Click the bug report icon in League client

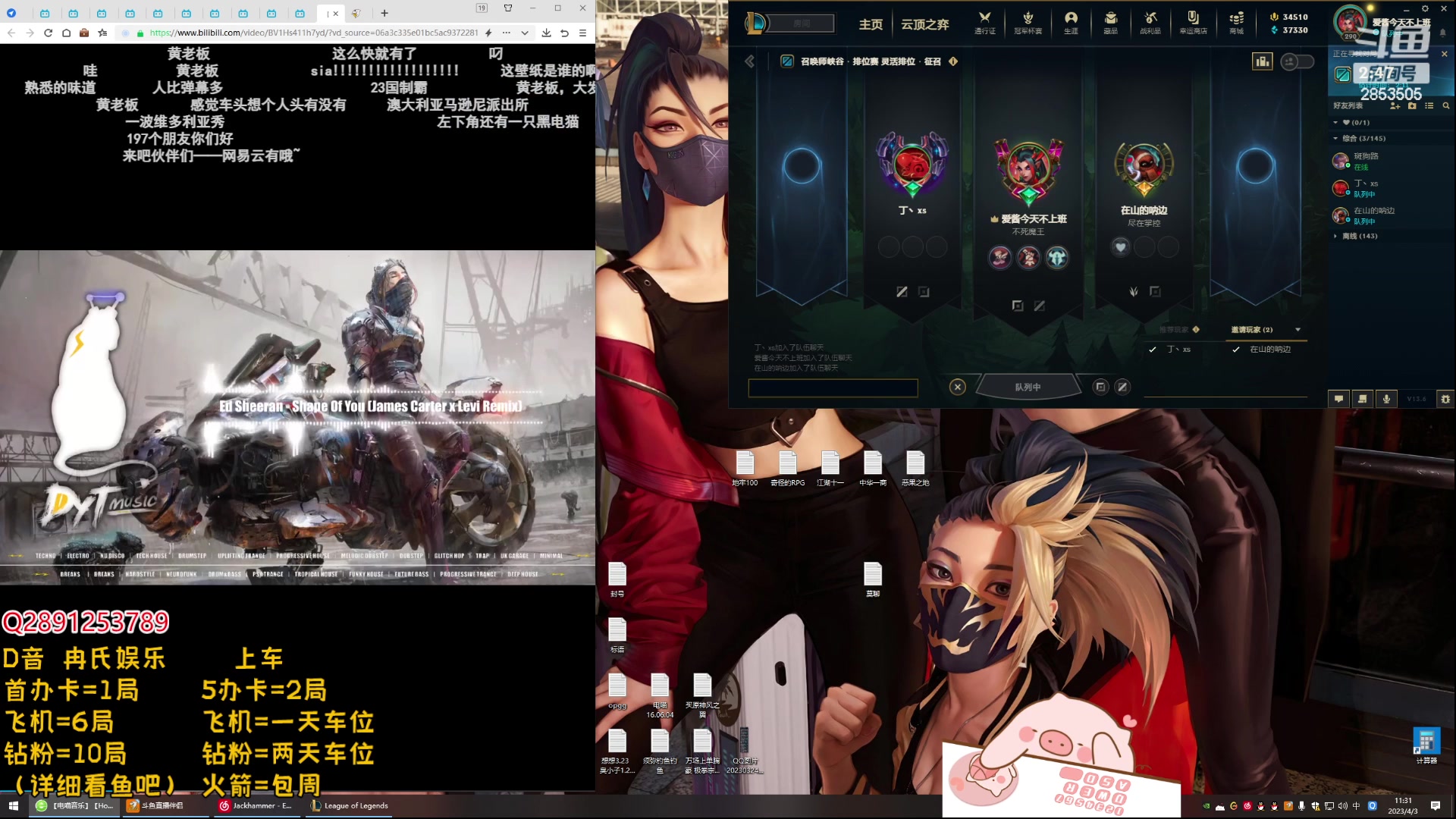tap(1445, 399)
